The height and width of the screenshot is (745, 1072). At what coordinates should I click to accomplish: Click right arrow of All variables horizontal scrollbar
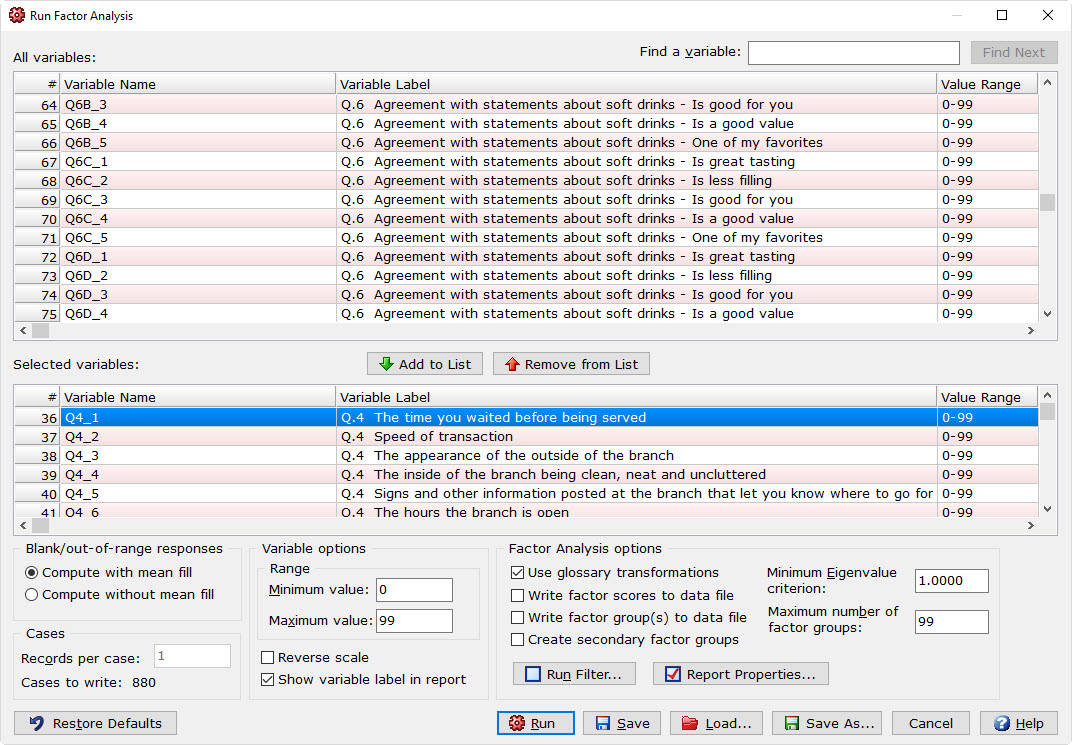coord(1031,331)
